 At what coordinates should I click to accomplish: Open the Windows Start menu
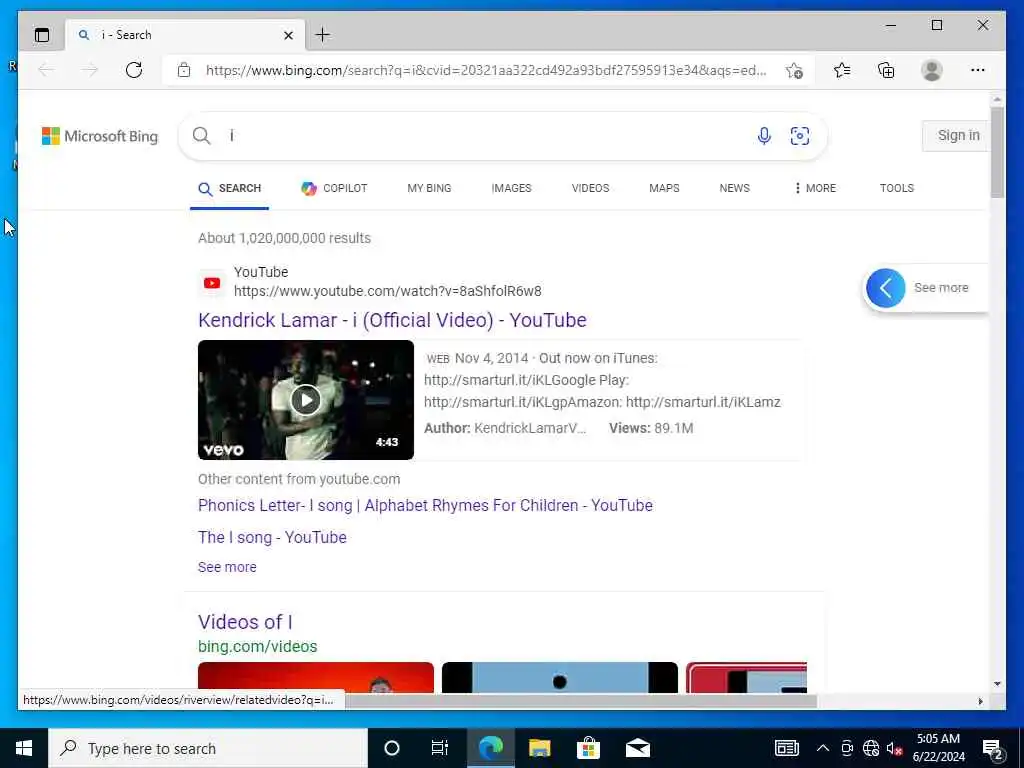tap(24, 748)
